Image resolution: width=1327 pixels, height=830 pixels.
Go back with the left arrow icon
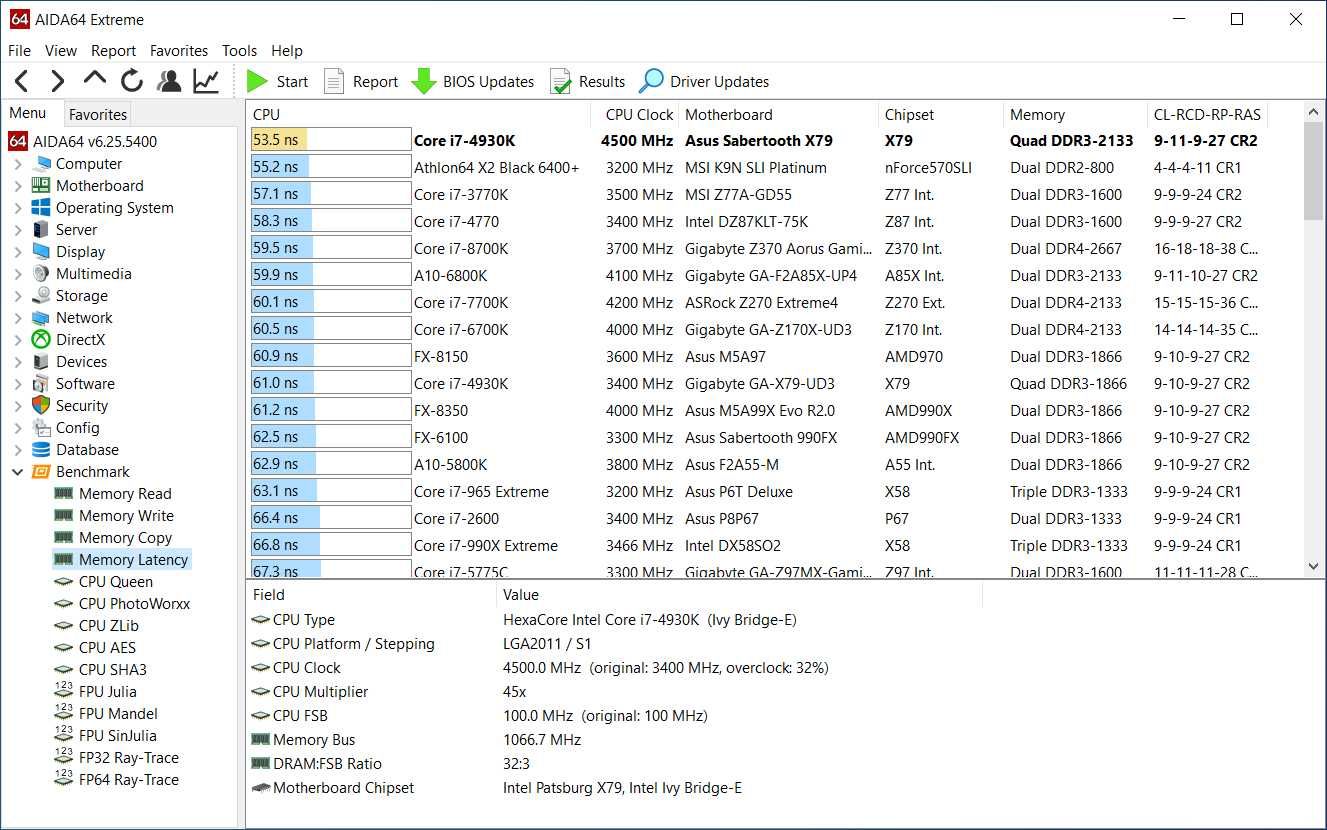[x=22, y=81]
